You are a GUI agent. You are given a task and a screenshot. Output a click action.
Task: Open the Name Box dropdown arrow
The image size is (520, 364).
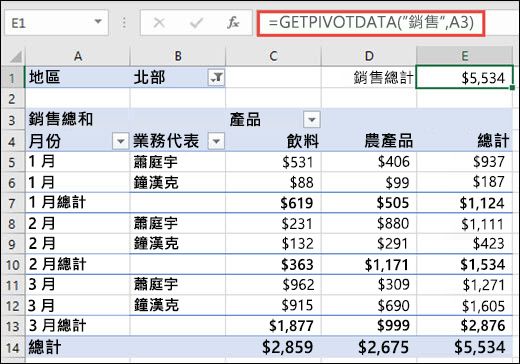98,22
